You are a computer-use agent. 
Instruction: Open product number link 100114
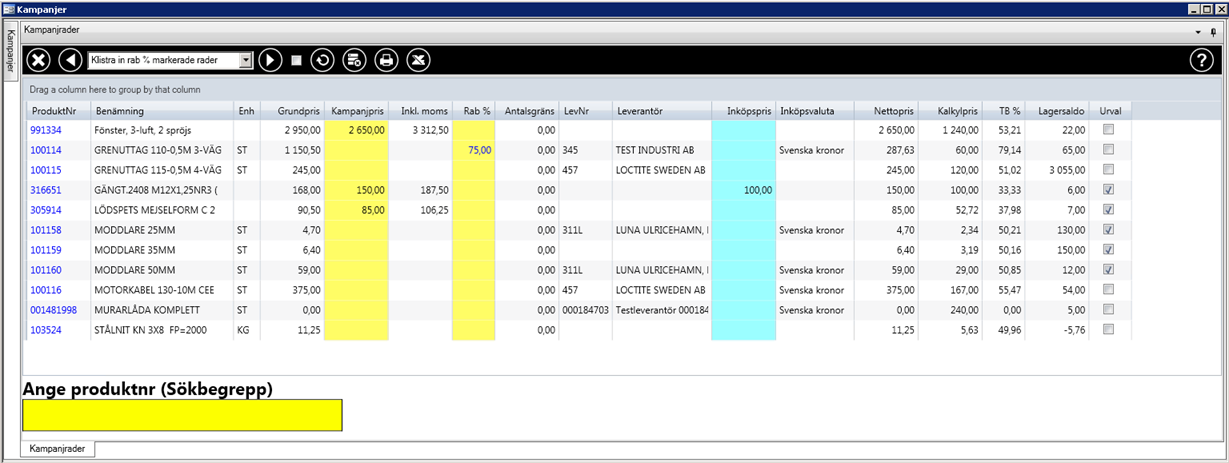(46, 150)
